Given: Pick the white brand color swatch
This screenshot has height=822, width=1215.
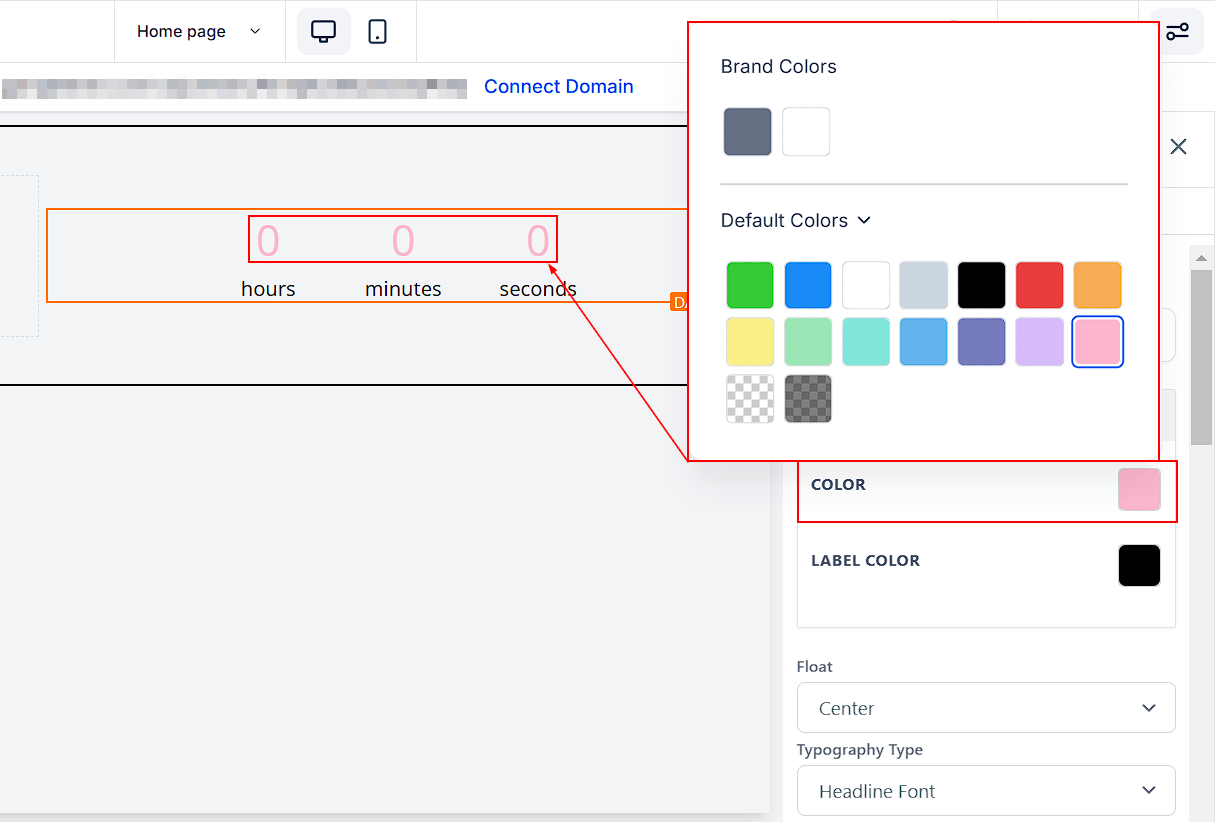Looking at the screenshot, I should pos(806,132).
